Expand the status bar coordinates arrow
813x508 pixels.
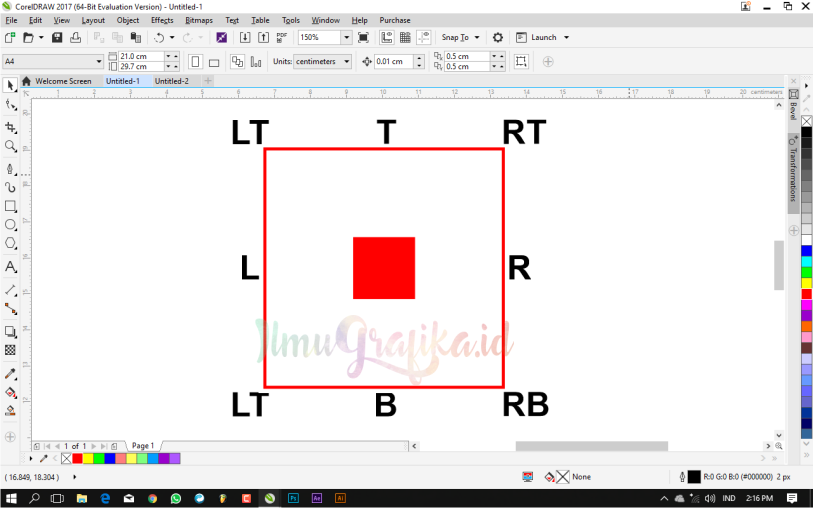[75, 477]
